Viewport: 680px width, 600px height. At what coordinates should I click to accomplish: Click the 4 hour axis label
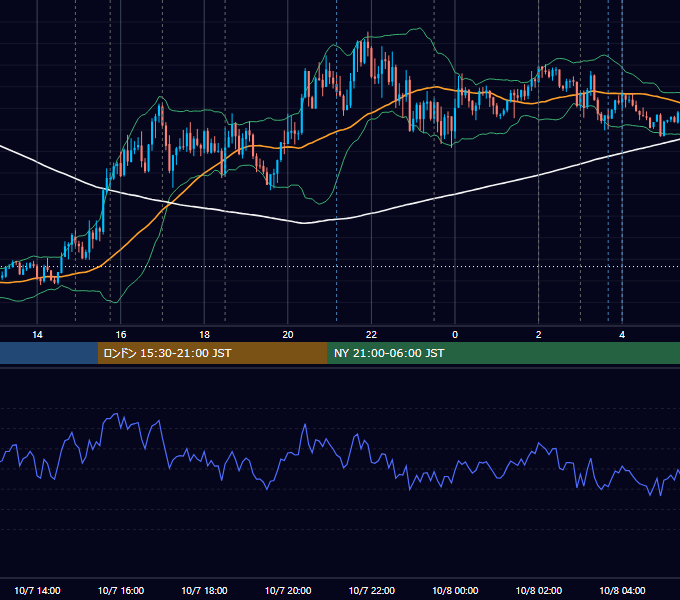pyautogui.click(x=622, y=335)
